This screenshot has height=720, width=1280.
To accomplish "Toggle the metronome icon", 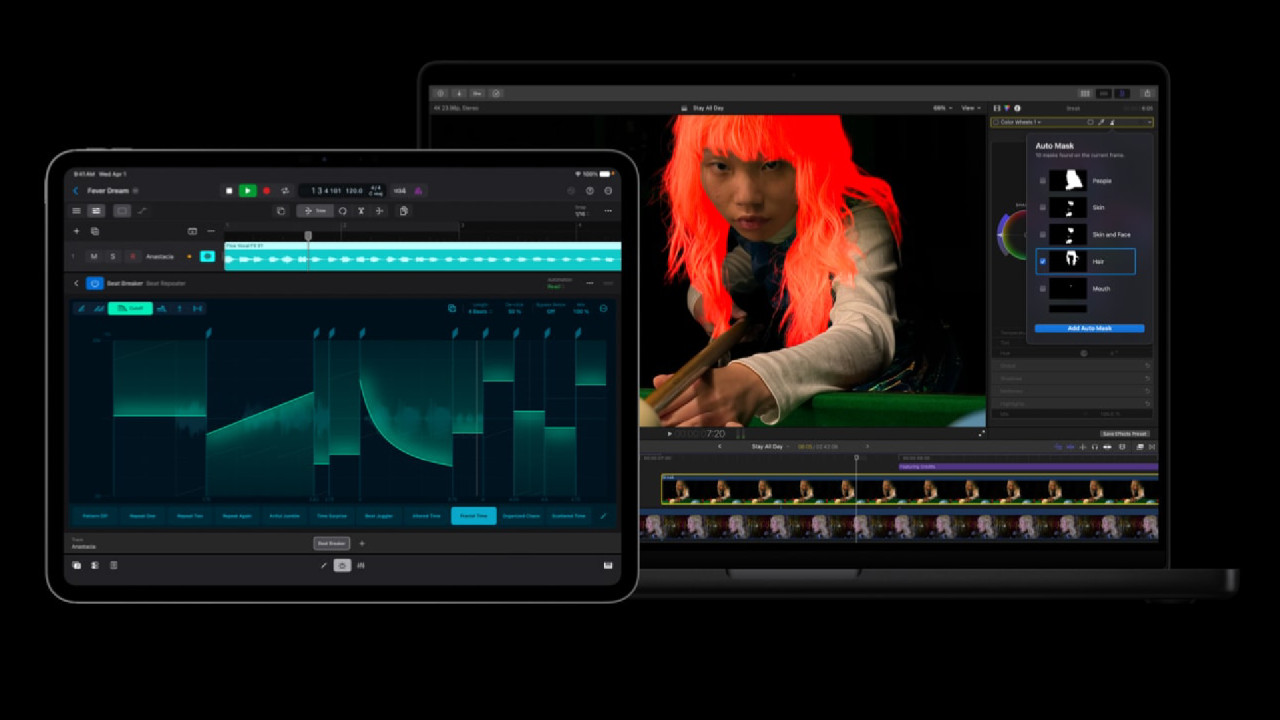I will click(419, 191).
